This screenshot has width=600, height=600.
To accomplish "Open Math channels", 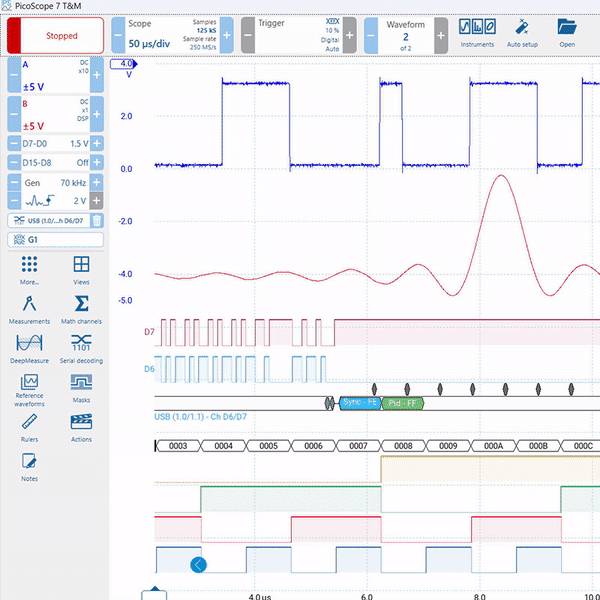I will (x=81, y=310).
